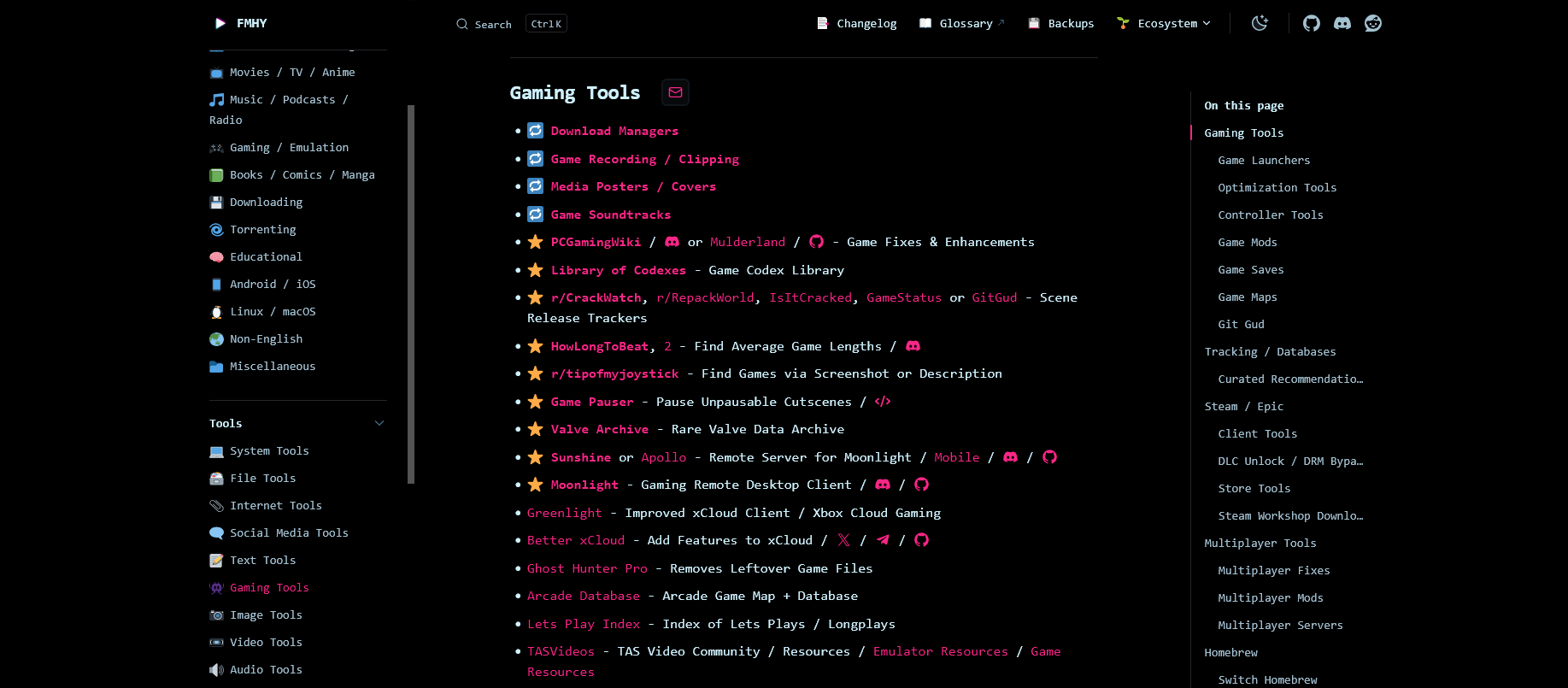Open Glossary in top navigation
Screen dimensions: 1568x688
pyautogui.click(x=962, y=23)
